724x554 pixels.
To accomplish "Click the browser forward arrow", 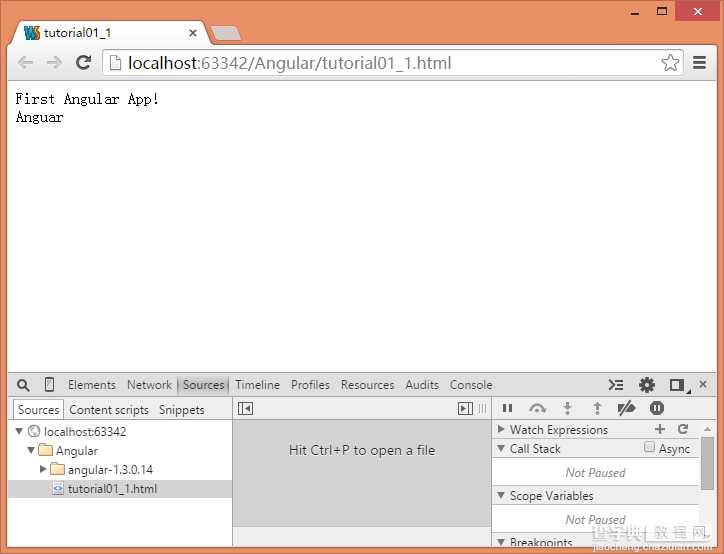I will [54, 62].
